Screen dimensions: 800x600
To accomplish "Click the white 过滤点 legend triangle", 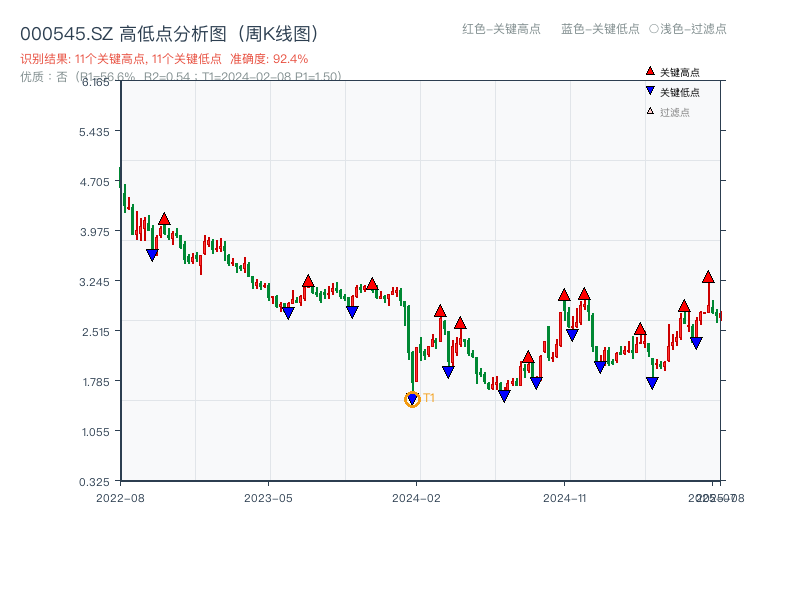I will [x=650, y=111].
